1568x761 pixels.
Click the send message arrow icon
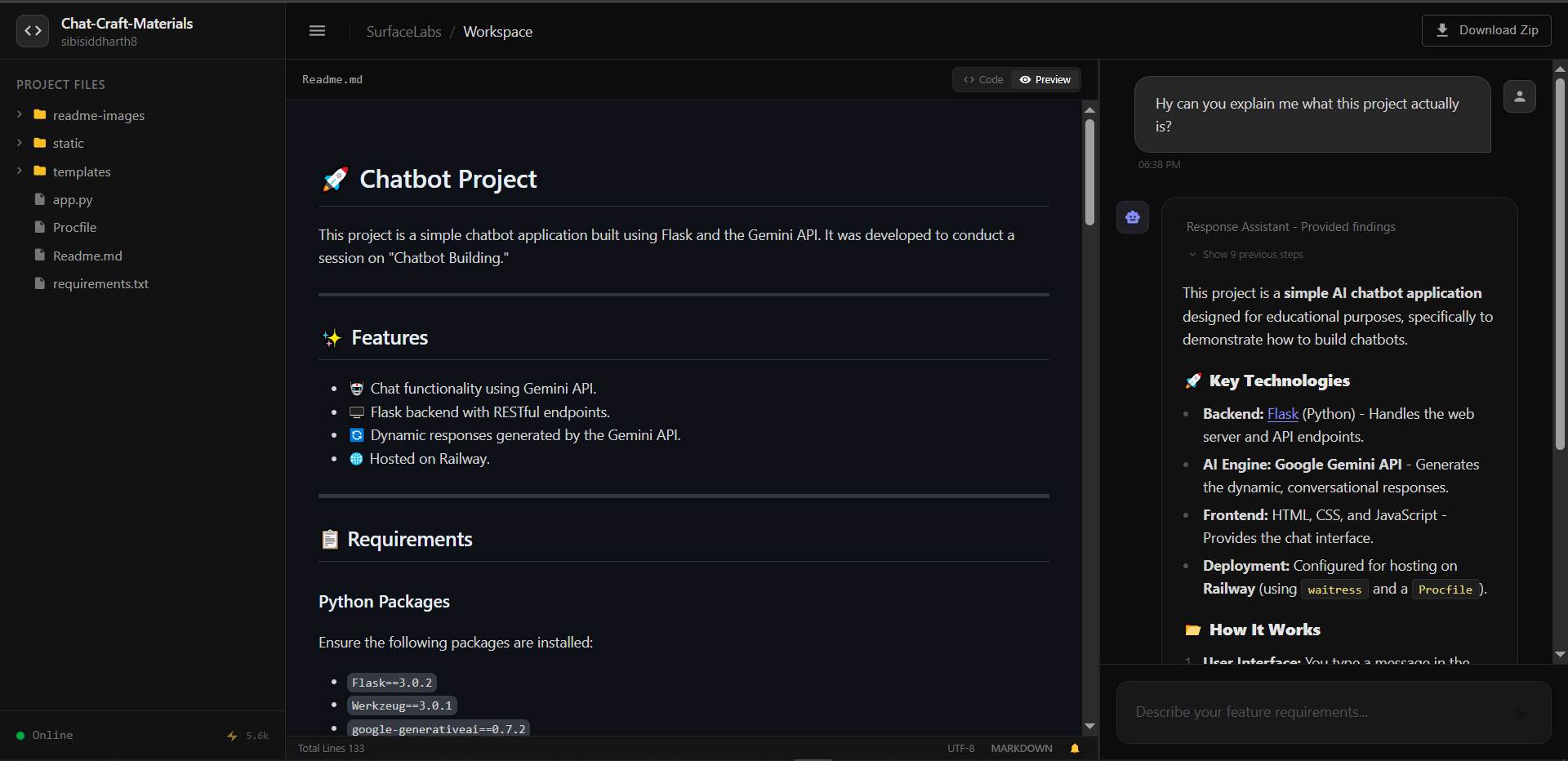click(1521, 714)
